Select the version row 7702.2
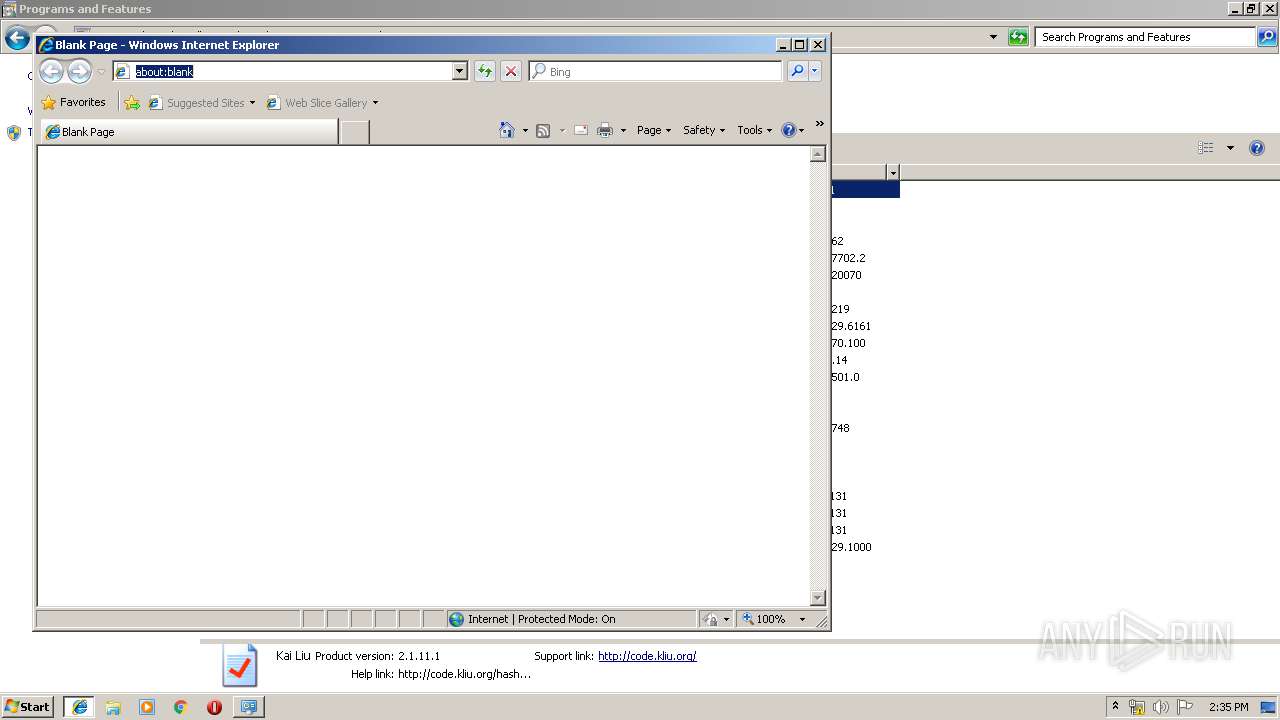1280x720 pixels. pyautogui.click(x=848, y=258)
